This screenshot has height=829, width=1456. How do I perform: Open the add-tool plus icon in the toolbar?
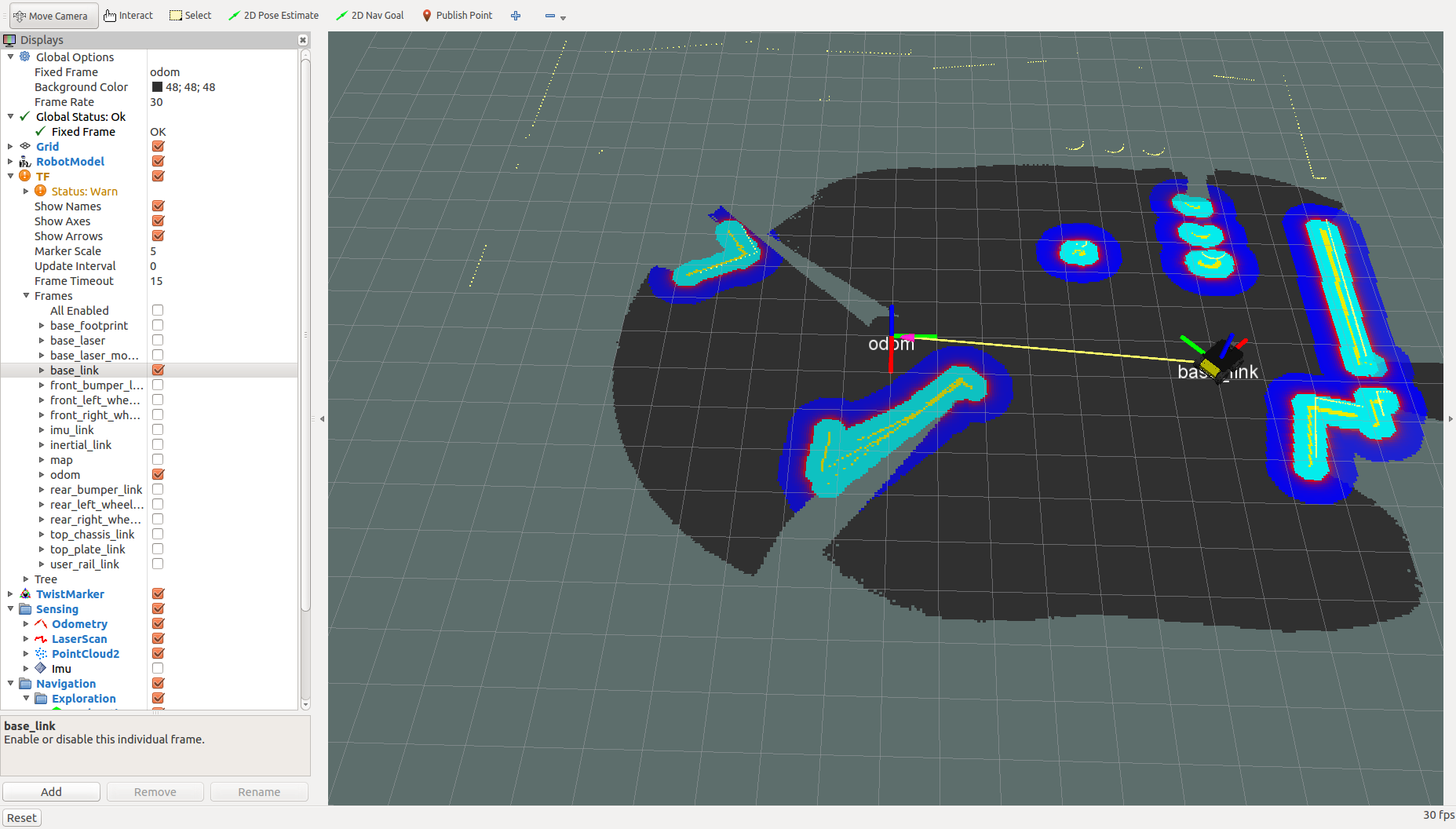tap(515, 15)
